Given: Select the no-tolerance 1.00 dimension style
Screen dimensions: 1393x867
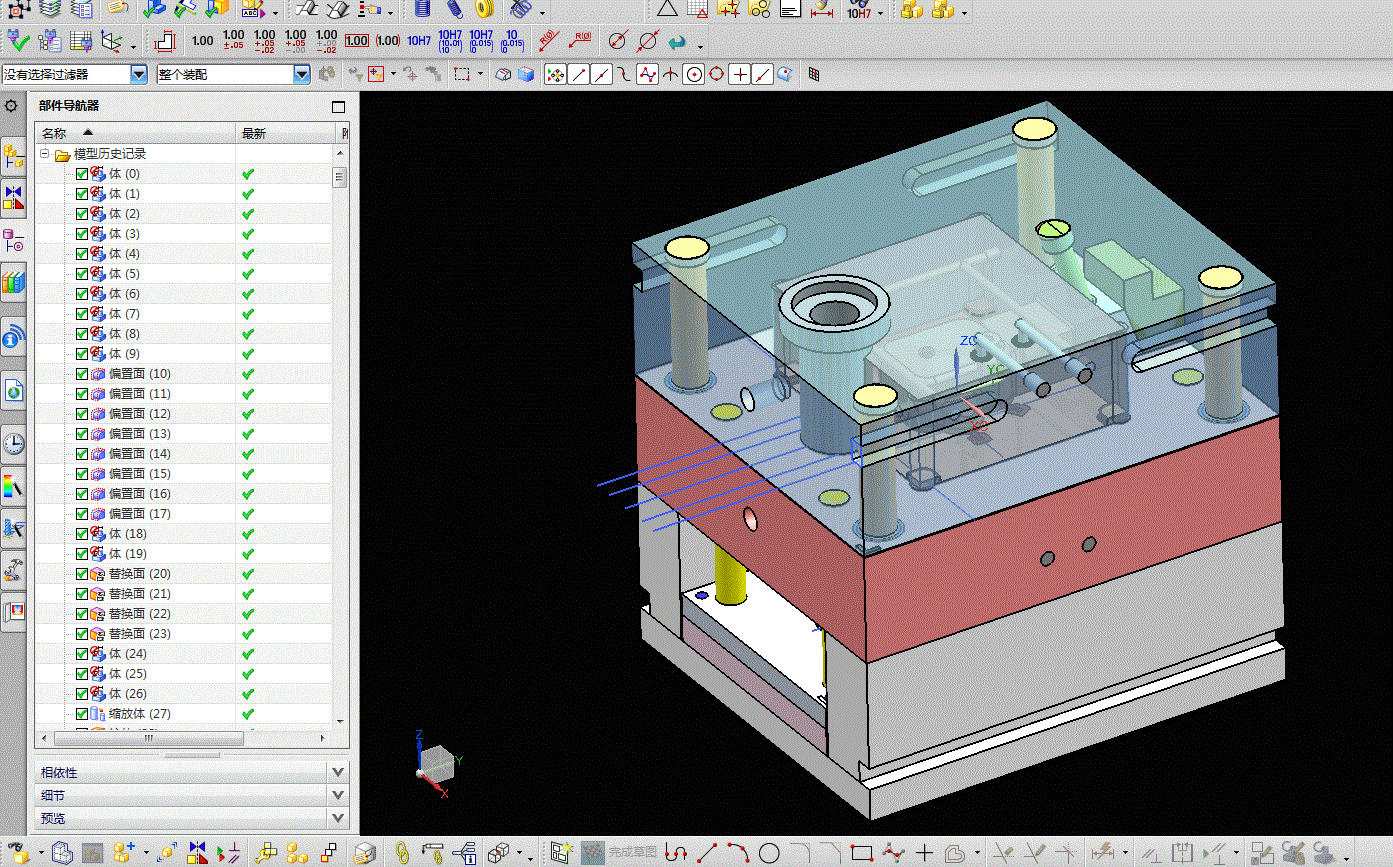Looking at the screenshot, I should (203, 41).
